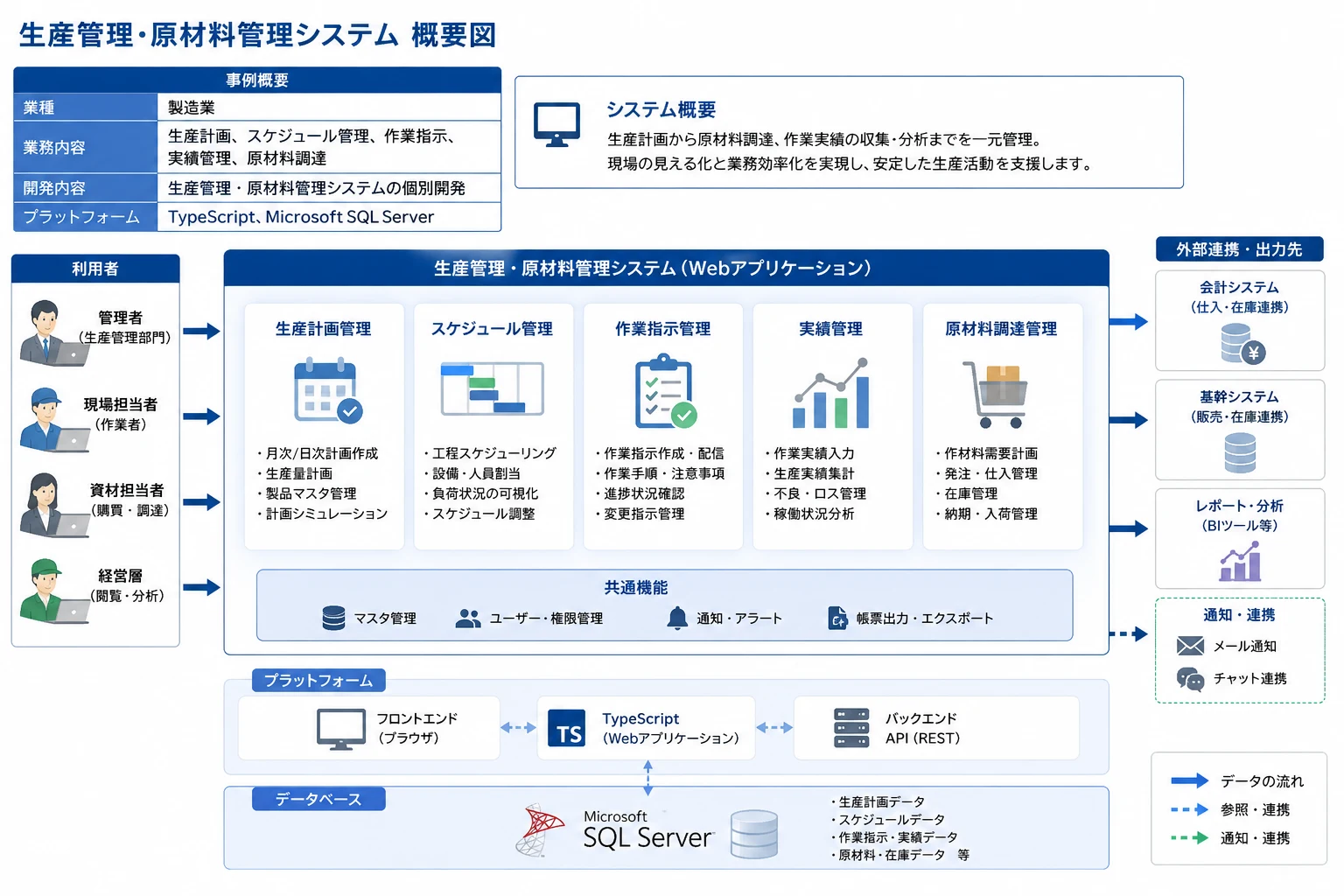Screen dimensions: 1344x896
Task: Select the 管理者 person avatar icon
Action: [52, 332]
